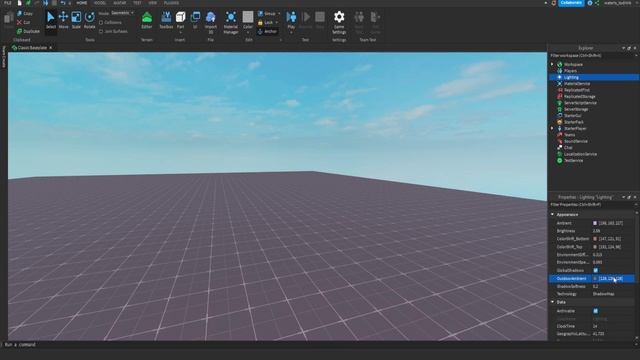
Task: Select Players in Explorer
Action: point(570,71)
